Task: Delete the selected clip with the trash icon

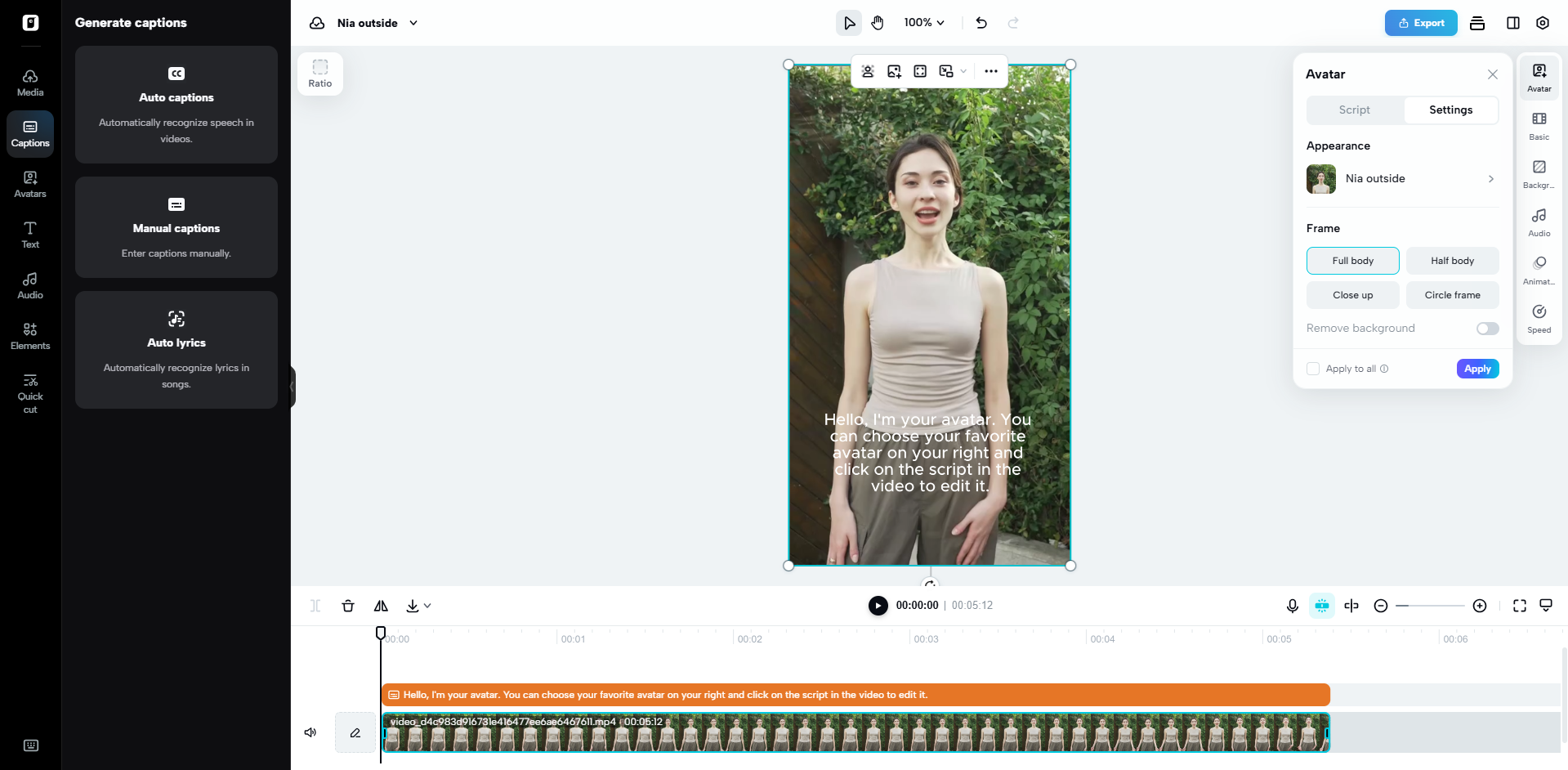Action: tap(347, 606)
